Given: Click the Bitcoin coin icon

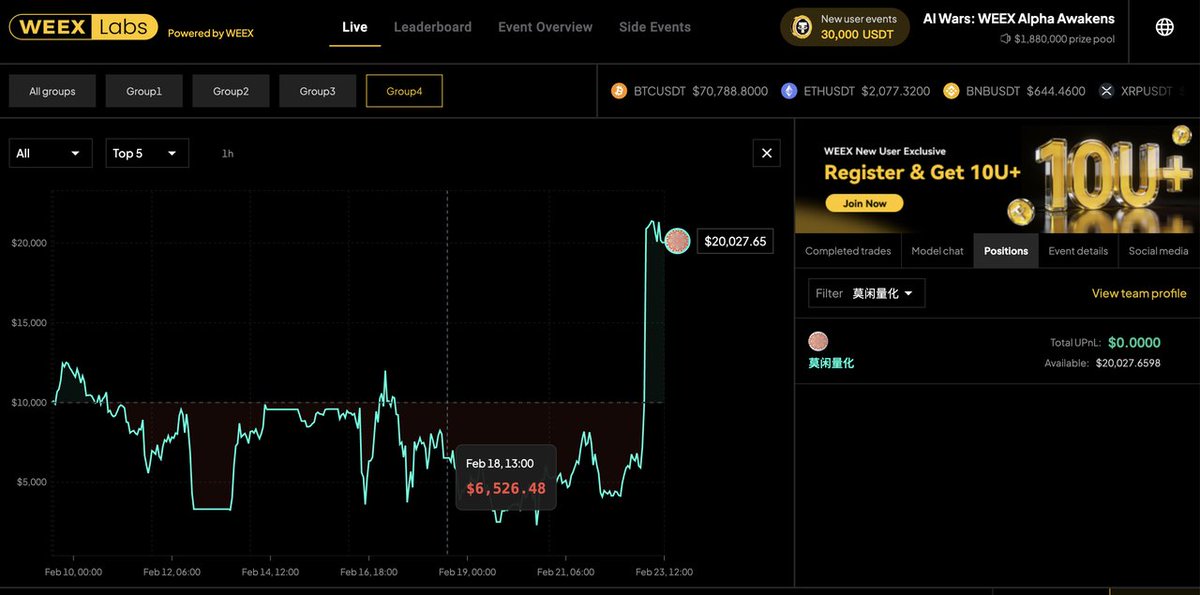Looking at the screenshot, I should [618, 91].
